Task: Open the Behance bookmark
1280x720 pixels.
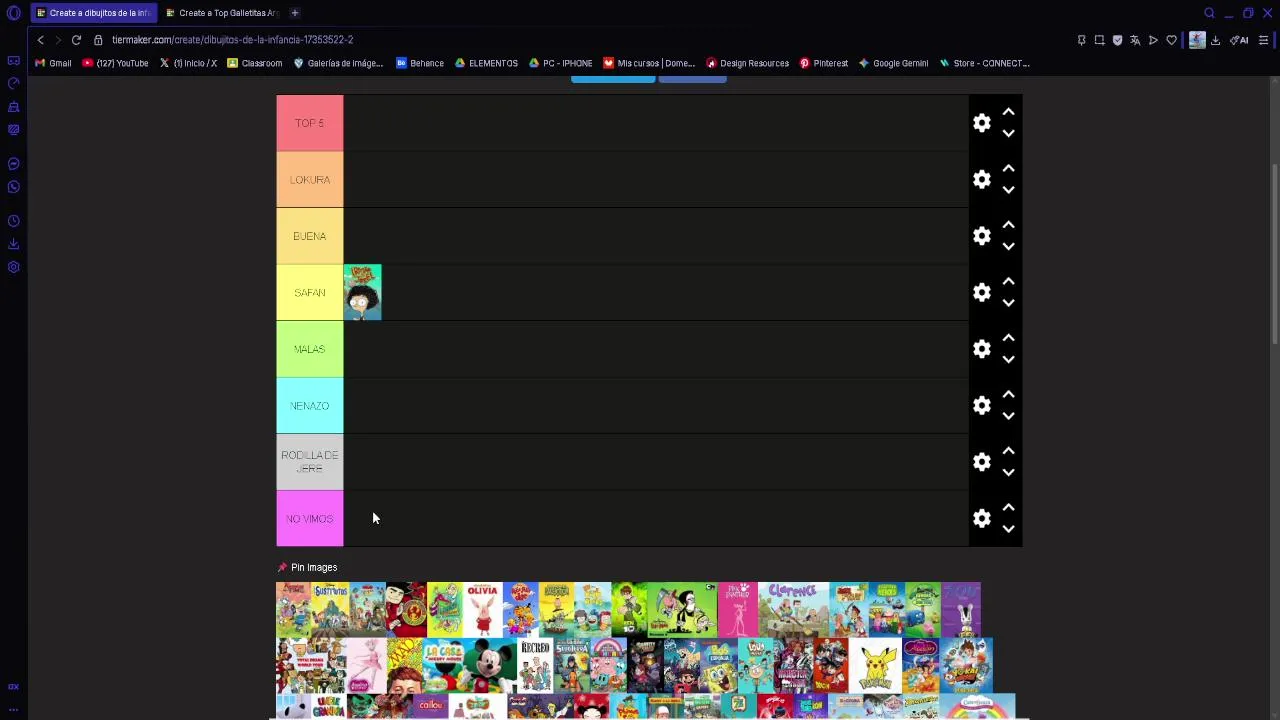Action: tap(420, 63)
